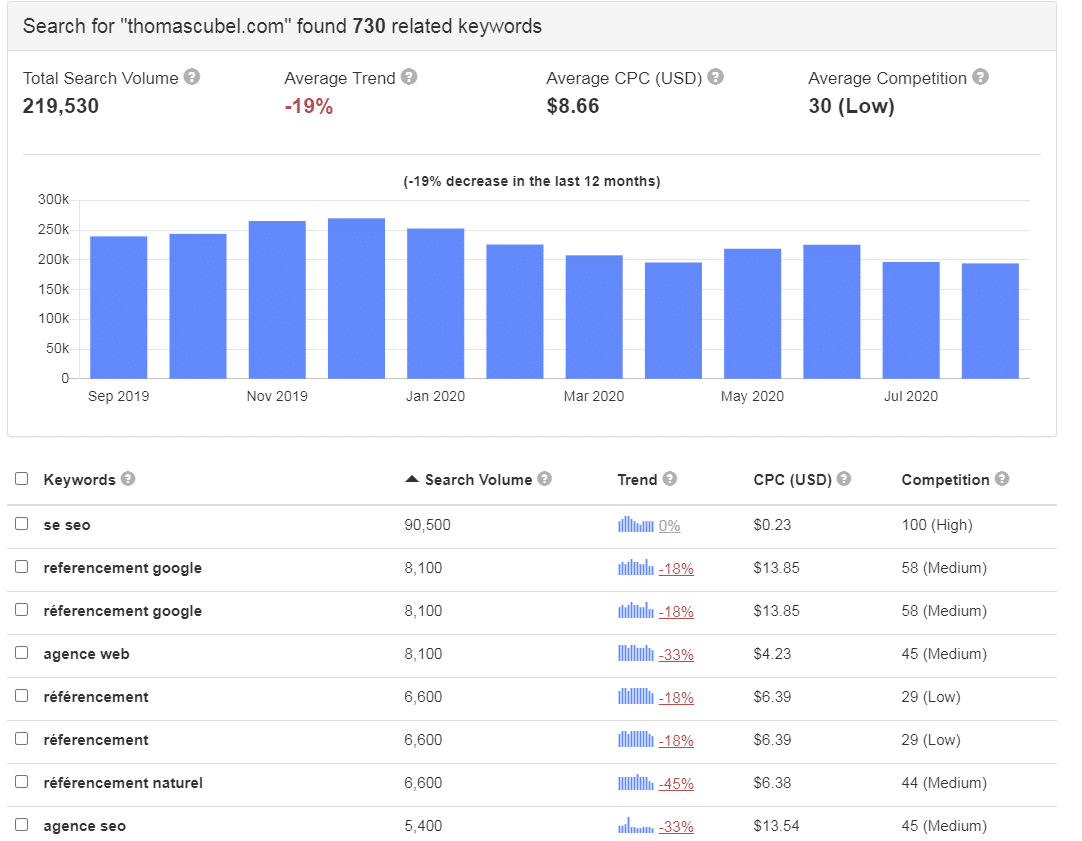Click the -45% link for référencement naturel
The height and width of the screenshot is (841, 1082).
(x=678, y=783)
